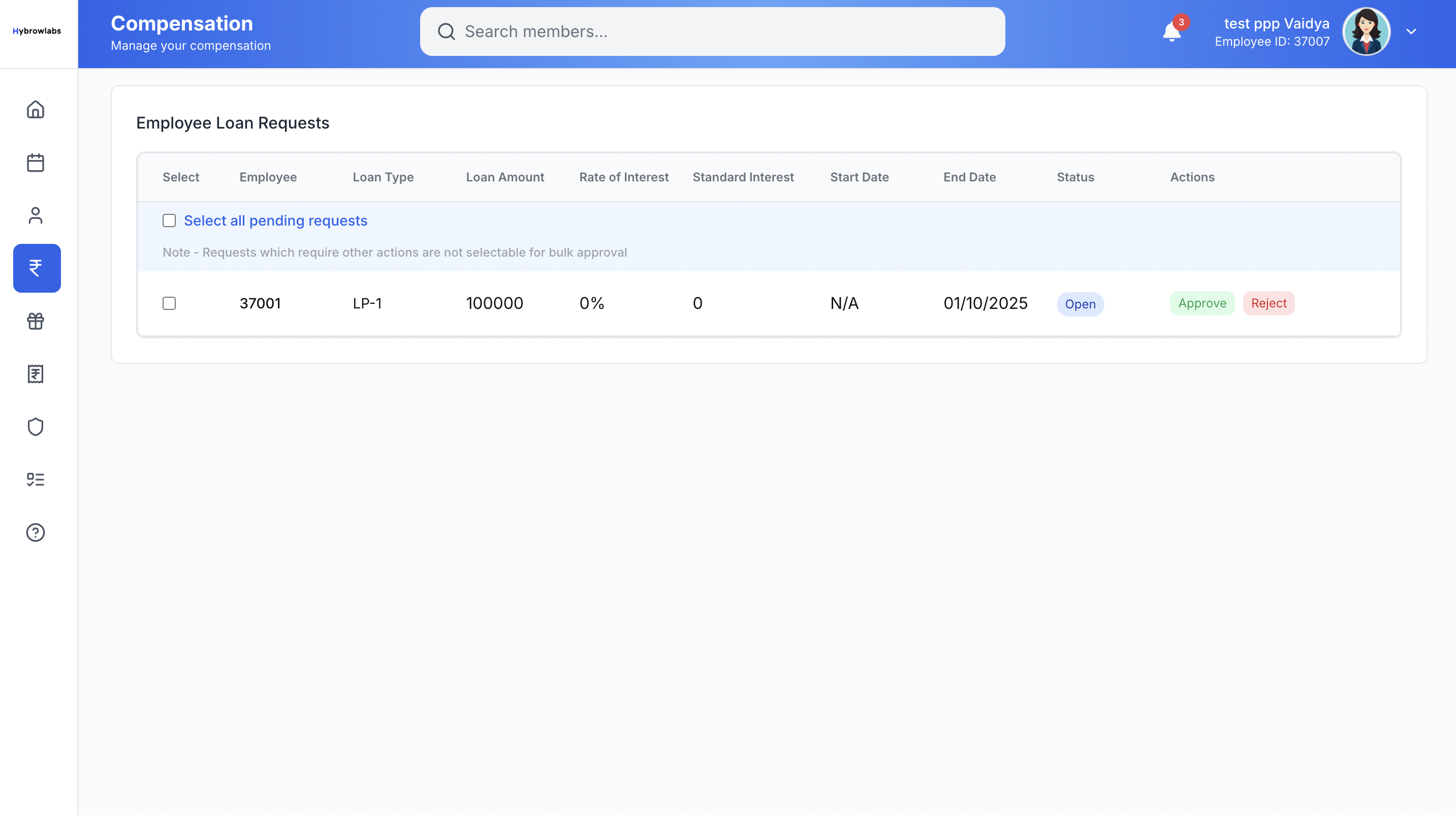
Task: Open the Profile person icon
Action: coord(36,215)
